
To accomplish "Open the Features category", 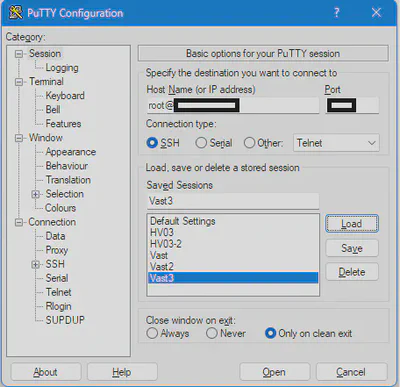I will tap(63, 124).
